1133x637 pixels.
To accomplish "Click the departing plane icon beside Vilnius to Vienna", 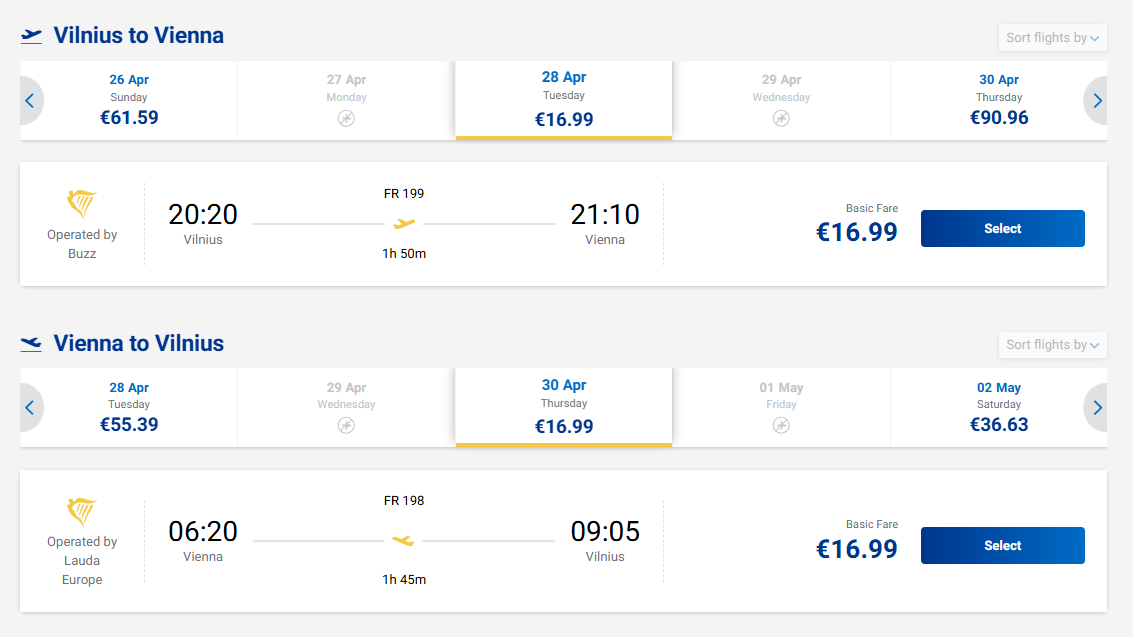I will pyautogui.click(x=32, y=36).
